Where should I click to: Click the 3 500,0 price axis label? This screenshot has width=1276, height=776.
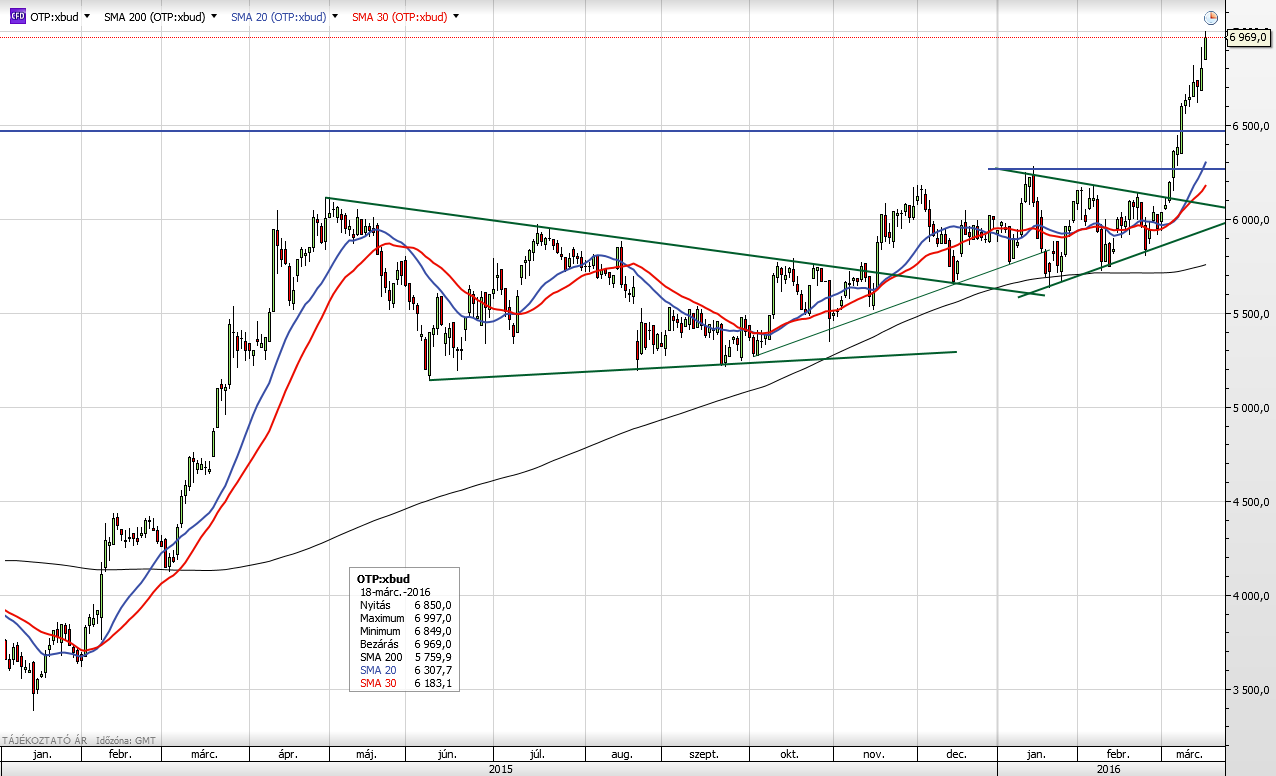[x=1251, y=690]
